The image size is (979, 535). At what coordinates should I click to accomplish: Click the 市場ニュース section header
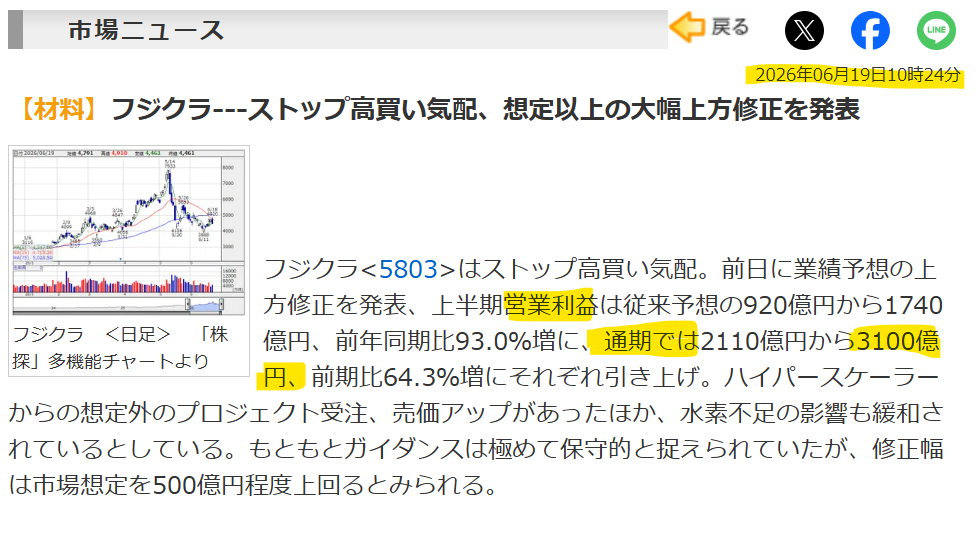point(146,29)
